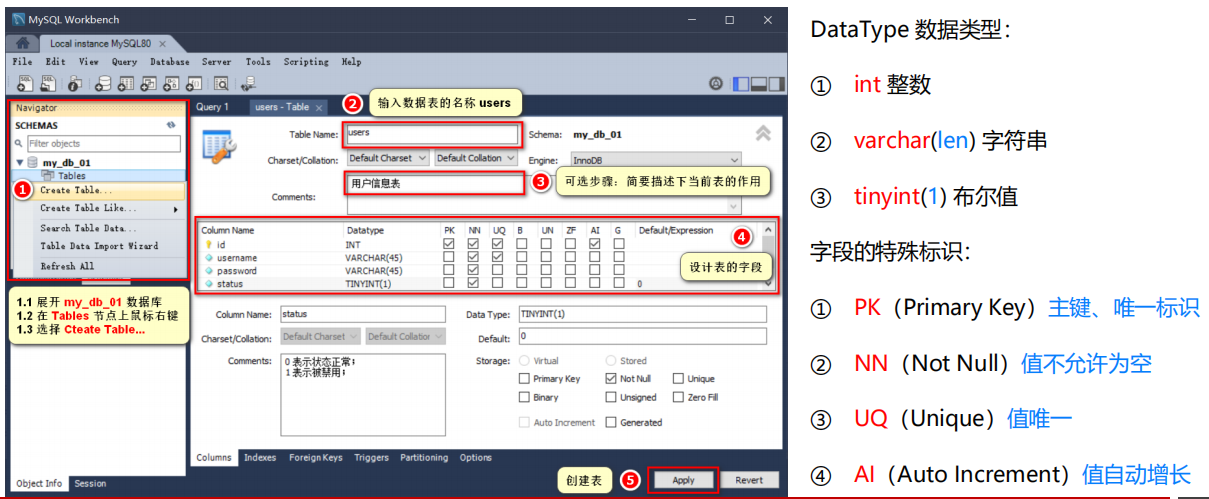Toggle NN checkbox for password row

(473, 271)
